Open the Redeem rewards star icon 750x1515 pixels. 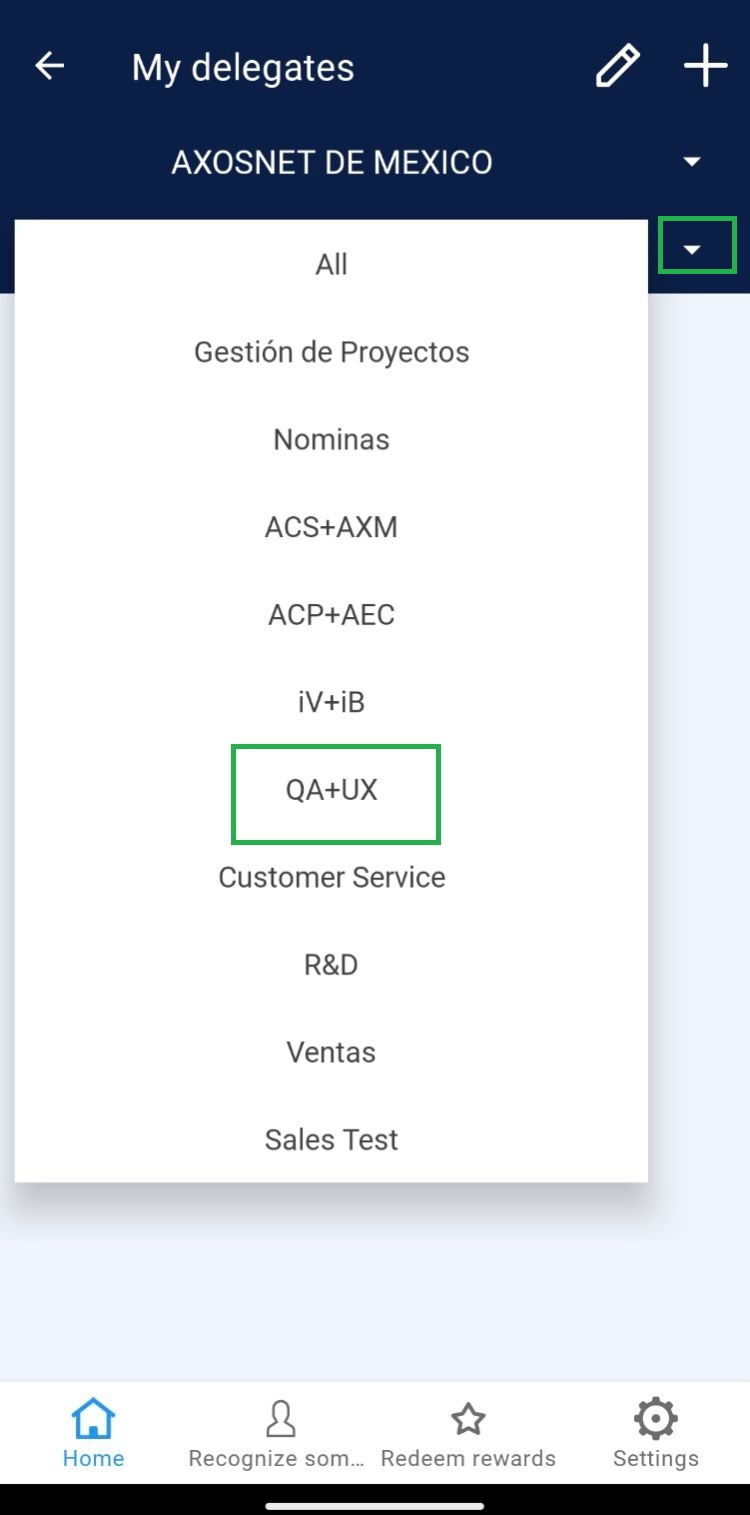coord(468,1420)
